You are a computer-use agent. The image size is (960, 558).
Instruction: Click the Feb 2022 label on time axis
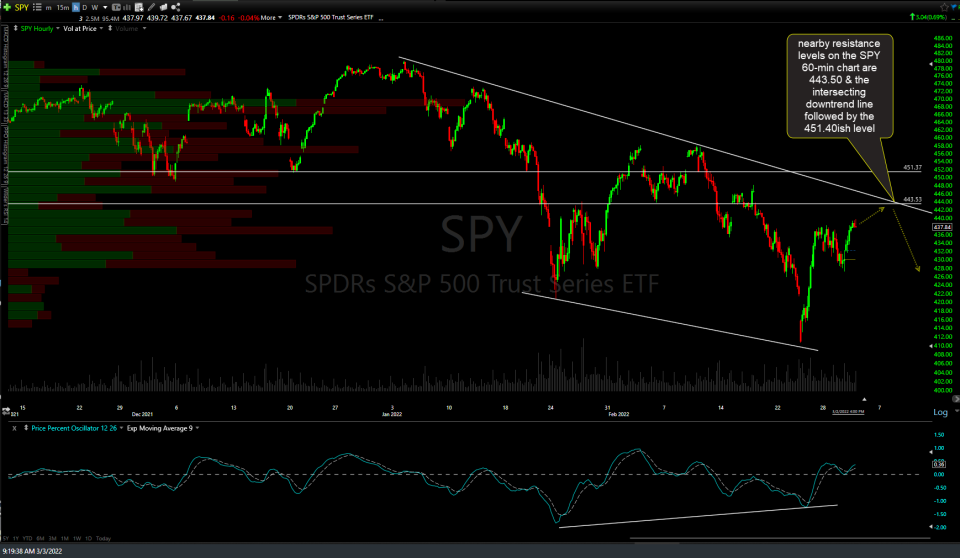tap(618, 415)
